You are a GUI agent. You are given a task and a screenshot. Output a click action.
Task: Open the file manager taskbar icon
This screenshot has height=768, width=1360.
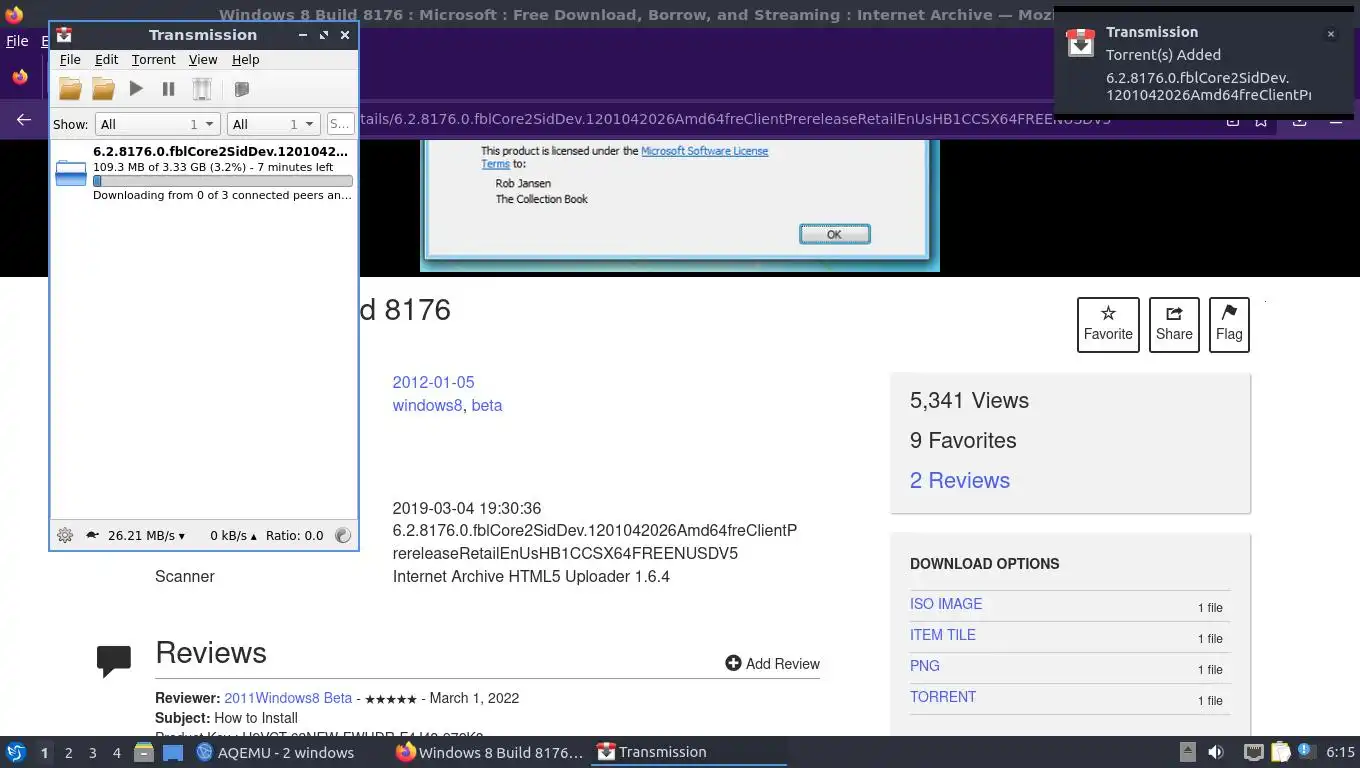click(x=144, y=752)
